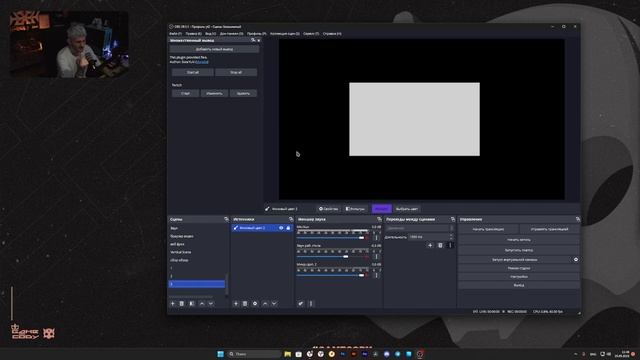Open the three-dot menu of desktop audio channel
The height and width of the screenshot is (360, 640).
coord(376,257)
